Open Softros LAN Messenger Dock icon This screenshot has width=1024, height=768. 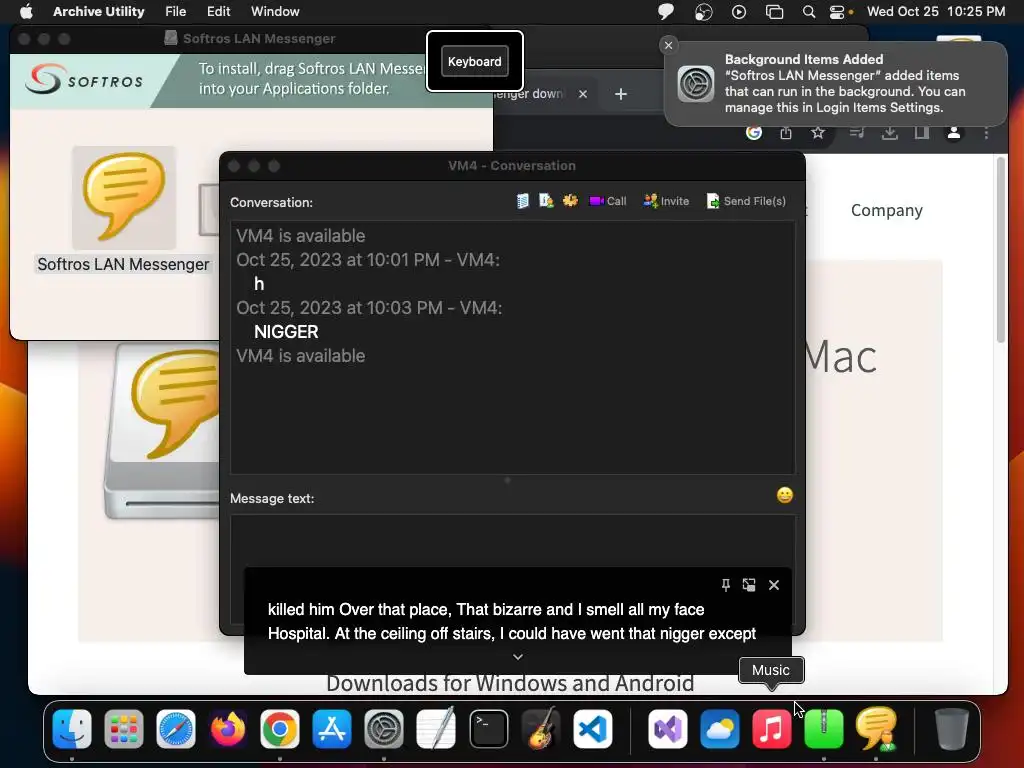(876, 729)
